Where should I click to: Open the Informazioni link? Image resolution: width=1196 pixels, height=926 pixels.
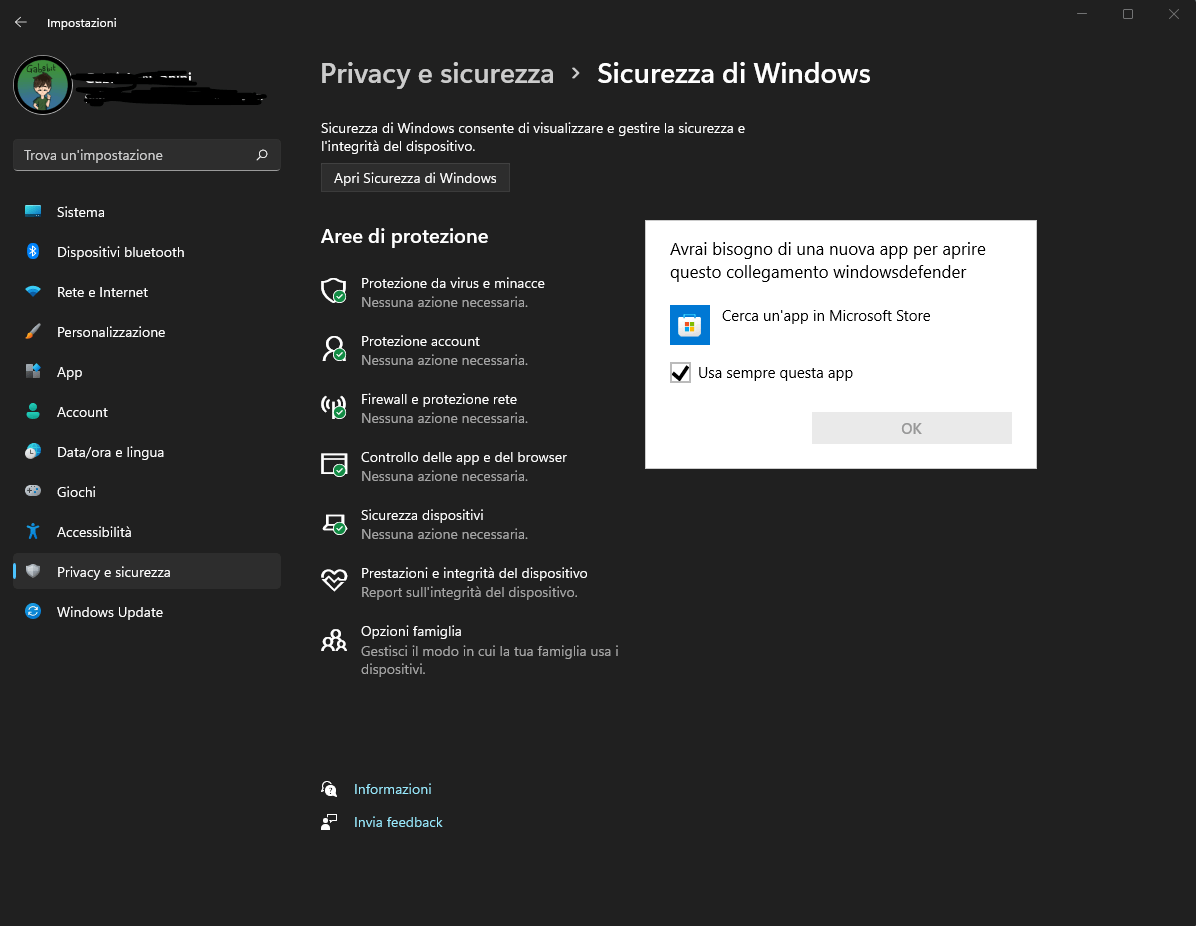pyautogui.click(x=393, y=789)
